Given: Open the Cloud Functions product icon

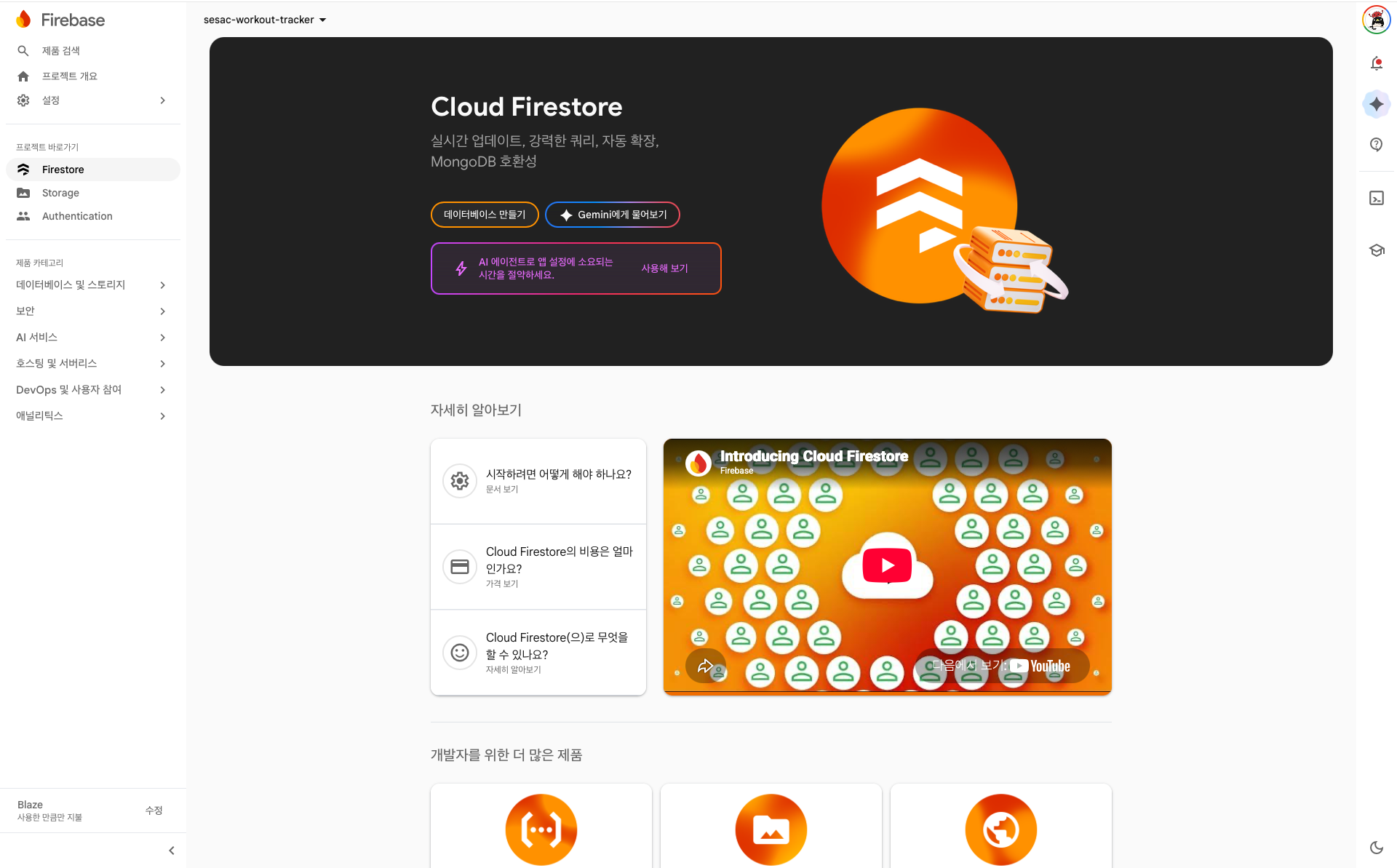Looking at the screenshot, I should [x=541, y=829].
